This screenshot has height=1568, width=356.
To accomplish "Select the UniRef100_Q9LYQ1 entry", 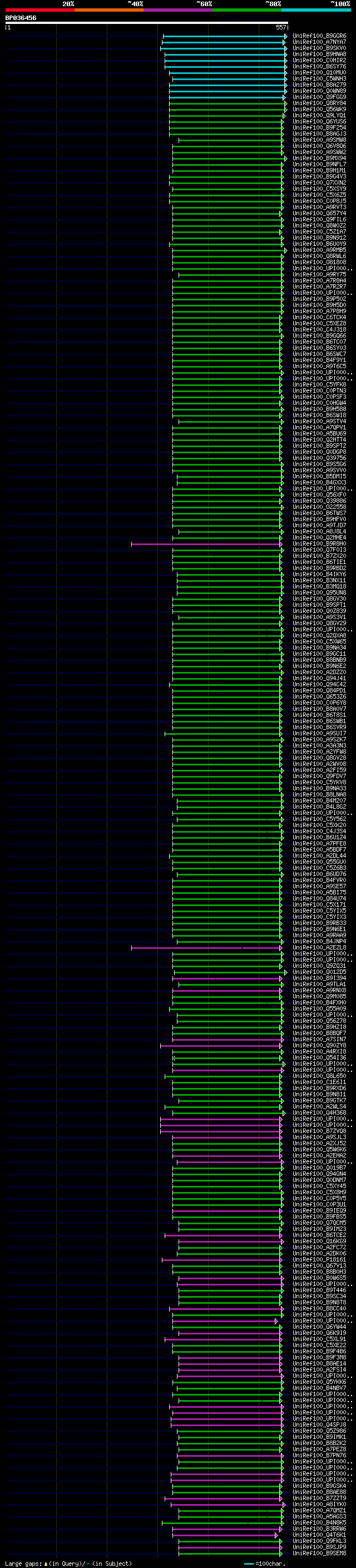I will [319, 116].
